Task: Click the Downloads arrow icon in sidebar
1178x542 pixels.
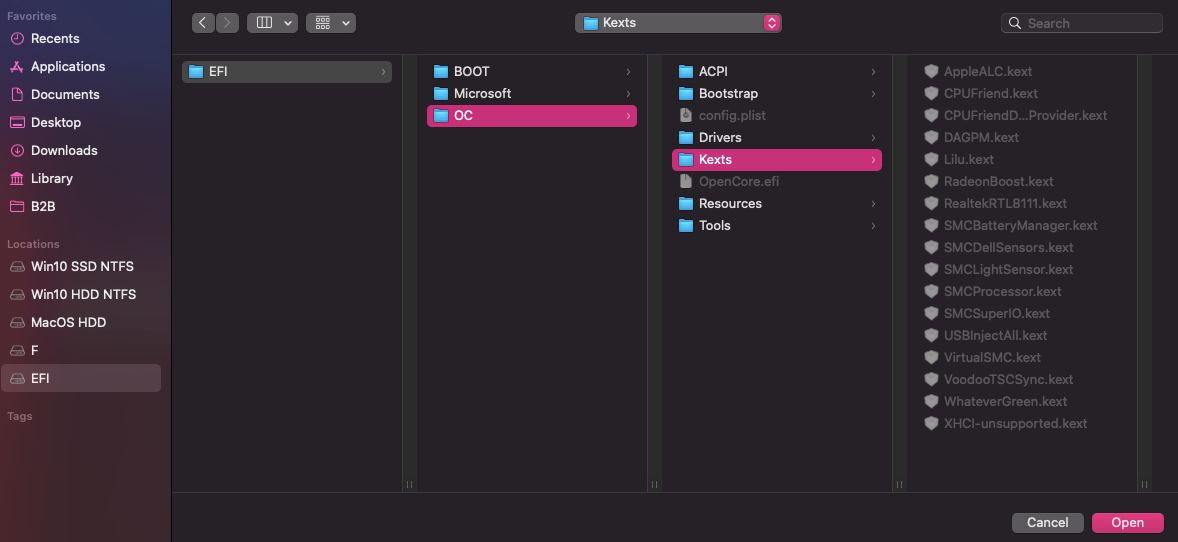Action: click(x=17, y=150)
